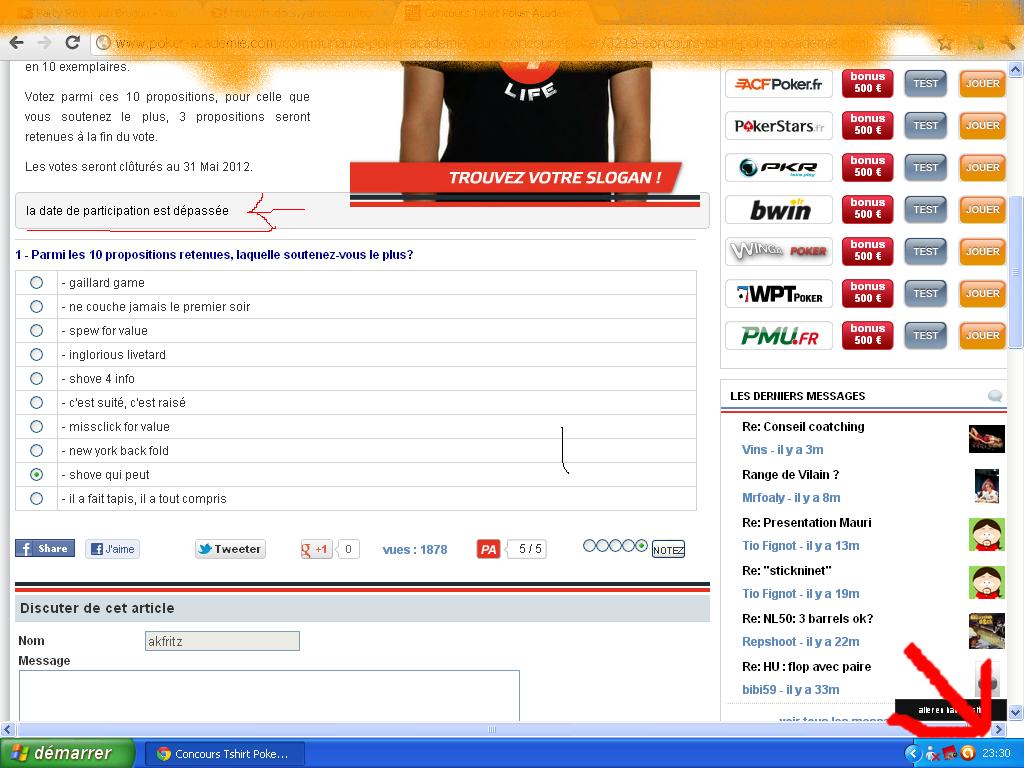Image resolution: width=1024 pixels, height=768 pixels.
Task: Like the article with the J'aime button
Action: (112, 549)
